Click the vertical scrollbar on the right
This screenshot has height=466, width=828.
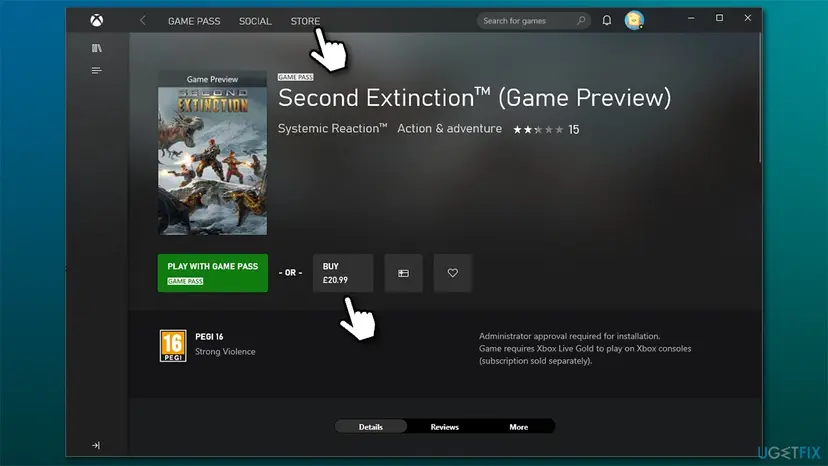pos(760,98)
